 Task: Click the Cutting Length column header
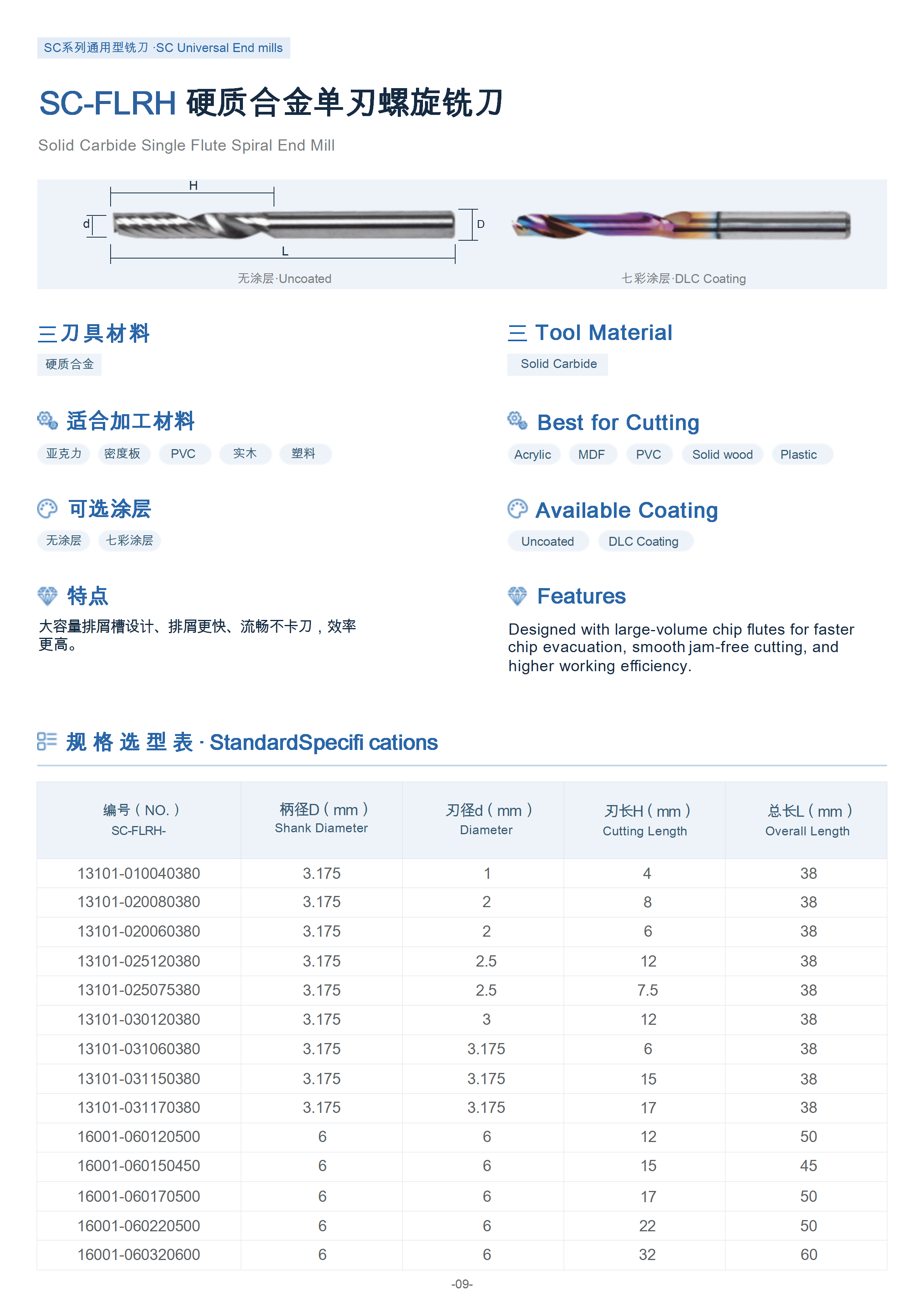pyautogui.click(x=645, y=820)
